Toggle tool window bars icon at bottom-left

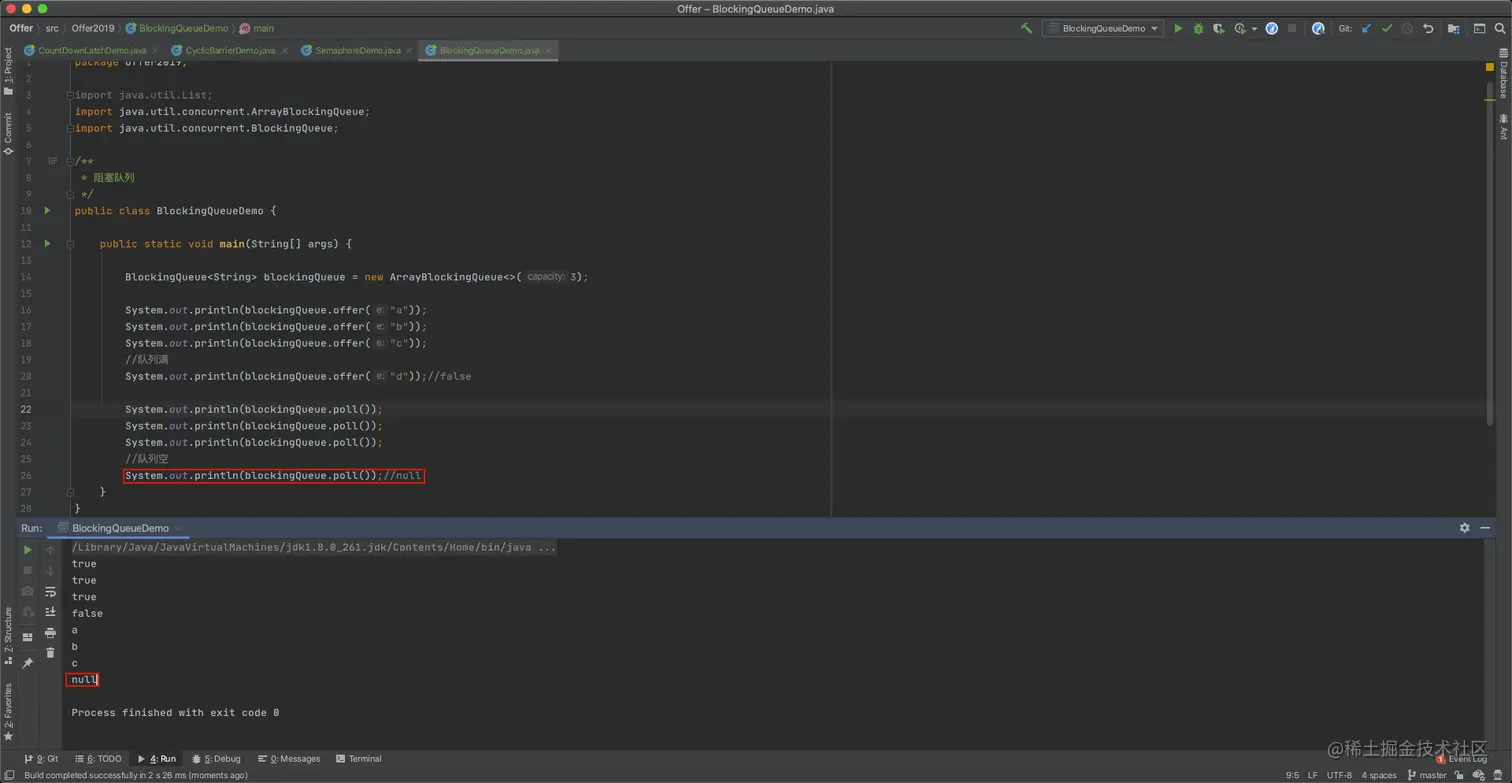pyautogui.click(x=10, y=775)
